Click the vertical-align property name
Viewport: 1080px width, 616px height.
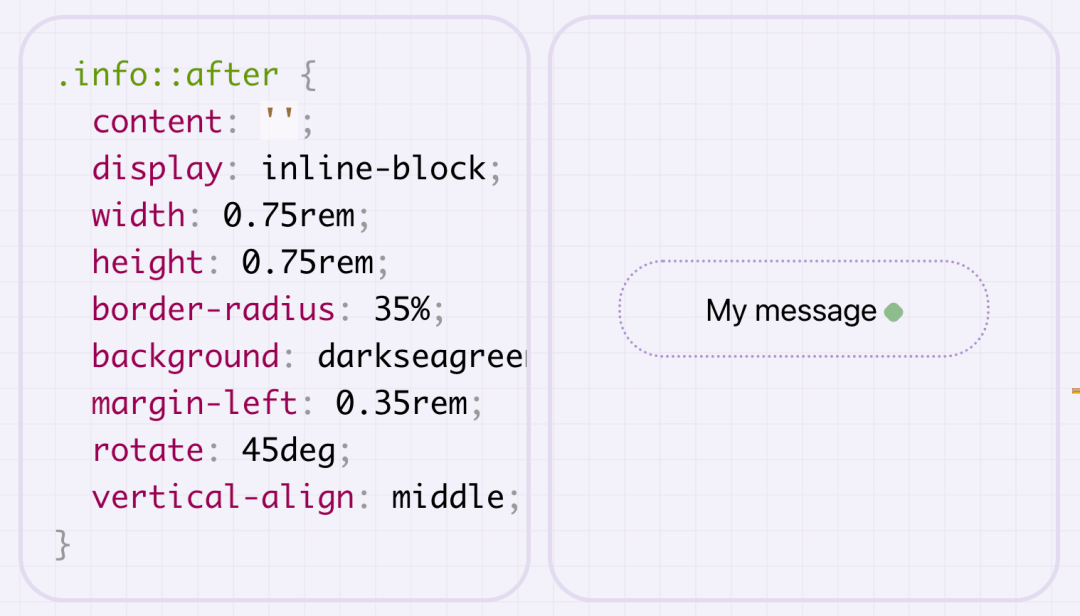click(223, 498)
